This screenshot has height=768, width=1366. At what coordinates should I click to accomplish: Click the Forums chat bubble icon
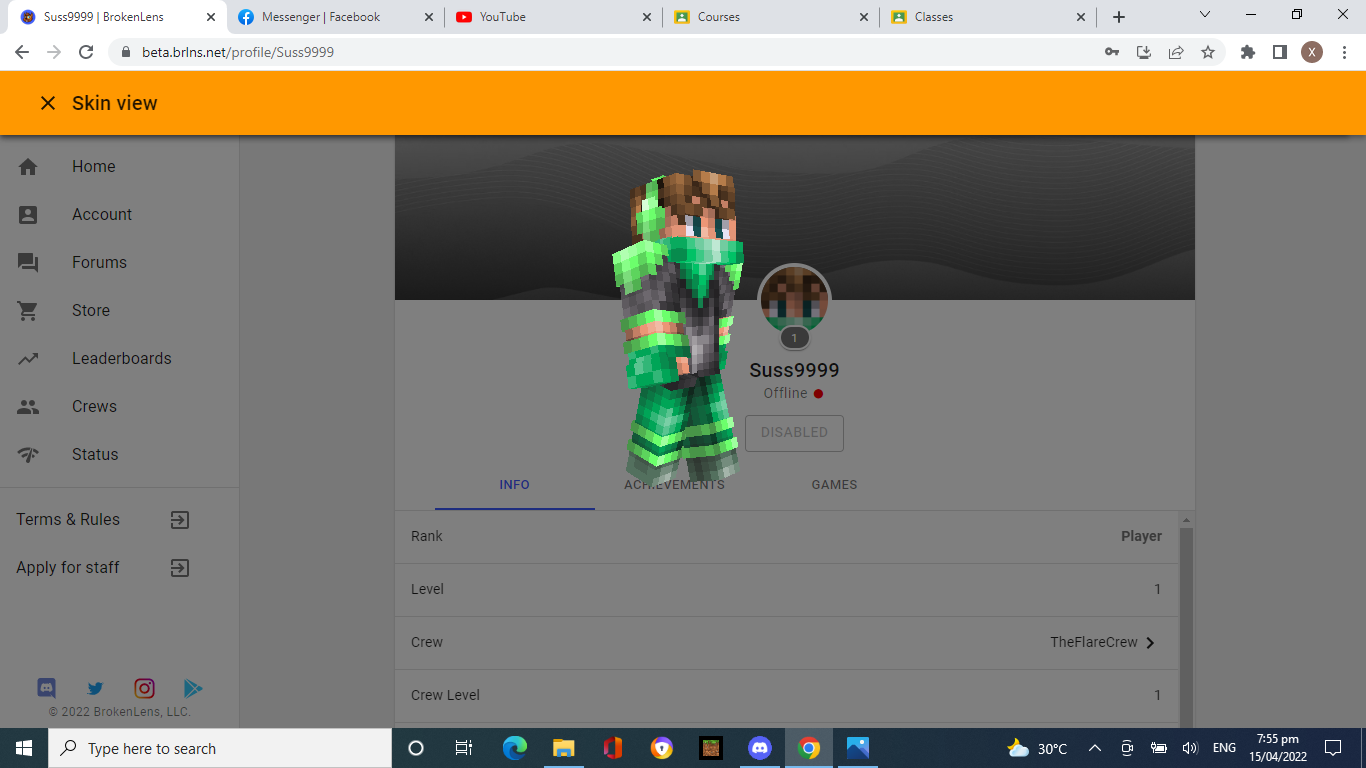tap(28, 263)
